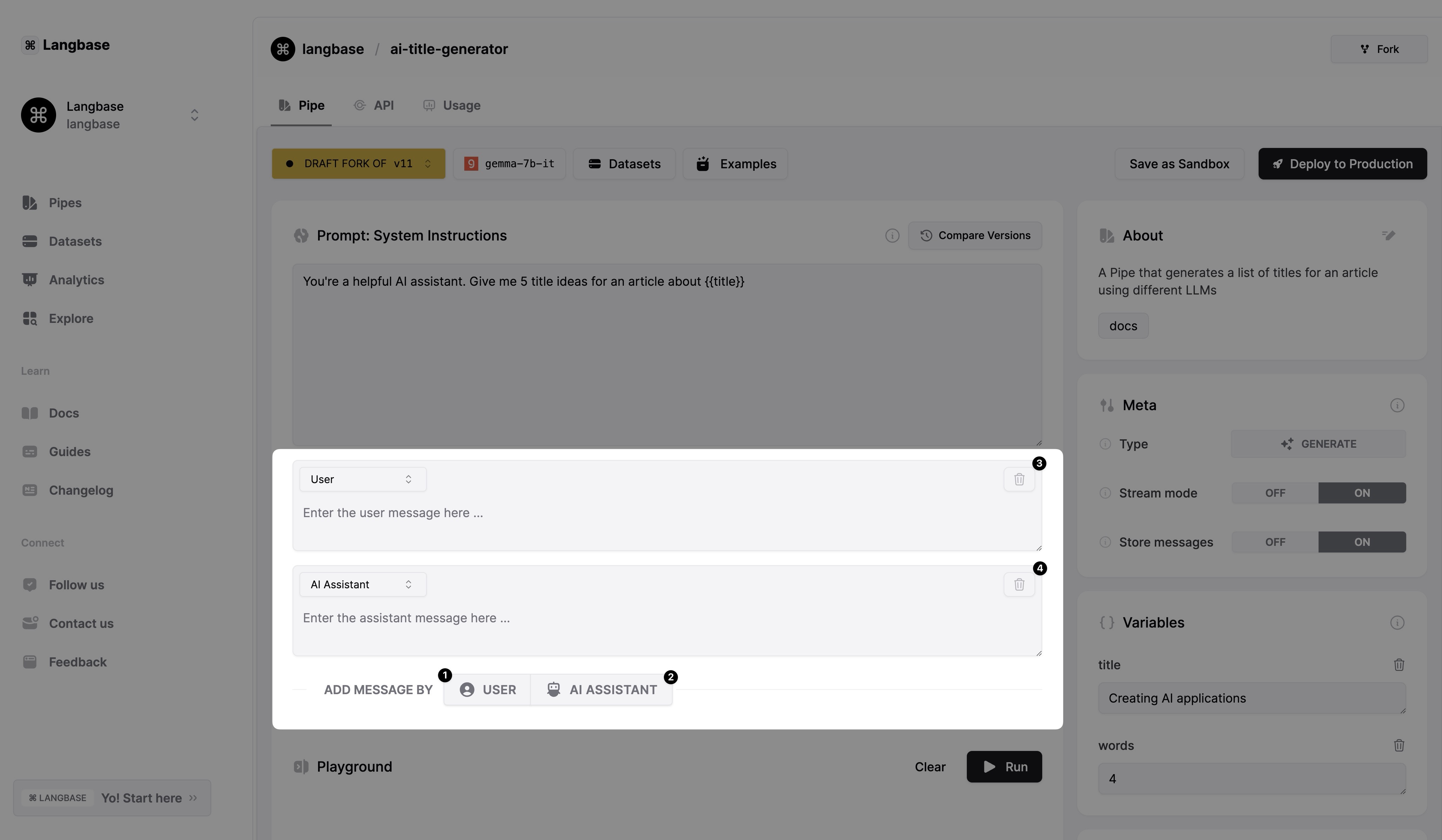Run the pipe in Playground
The height and width of the screenshot is (840, 1442).
click(x=1004, y=767)
